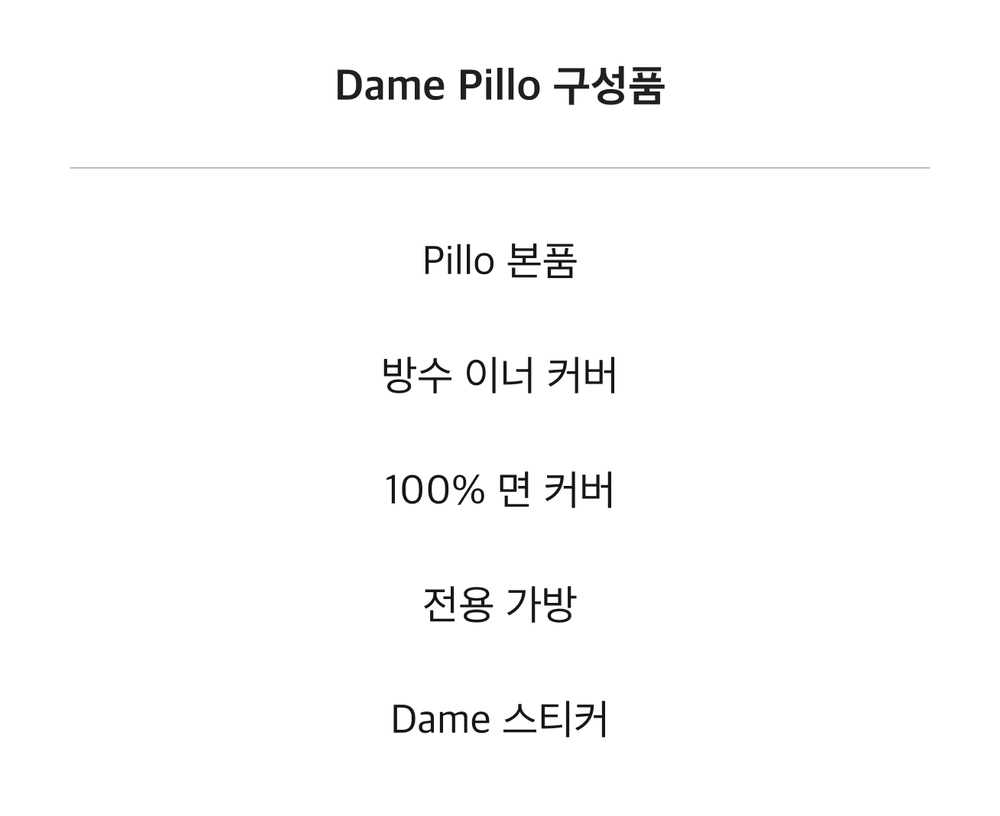1000x816 pixels.
Task: Select the word "구성품" in the heading
Action: (x=609, y=85)
